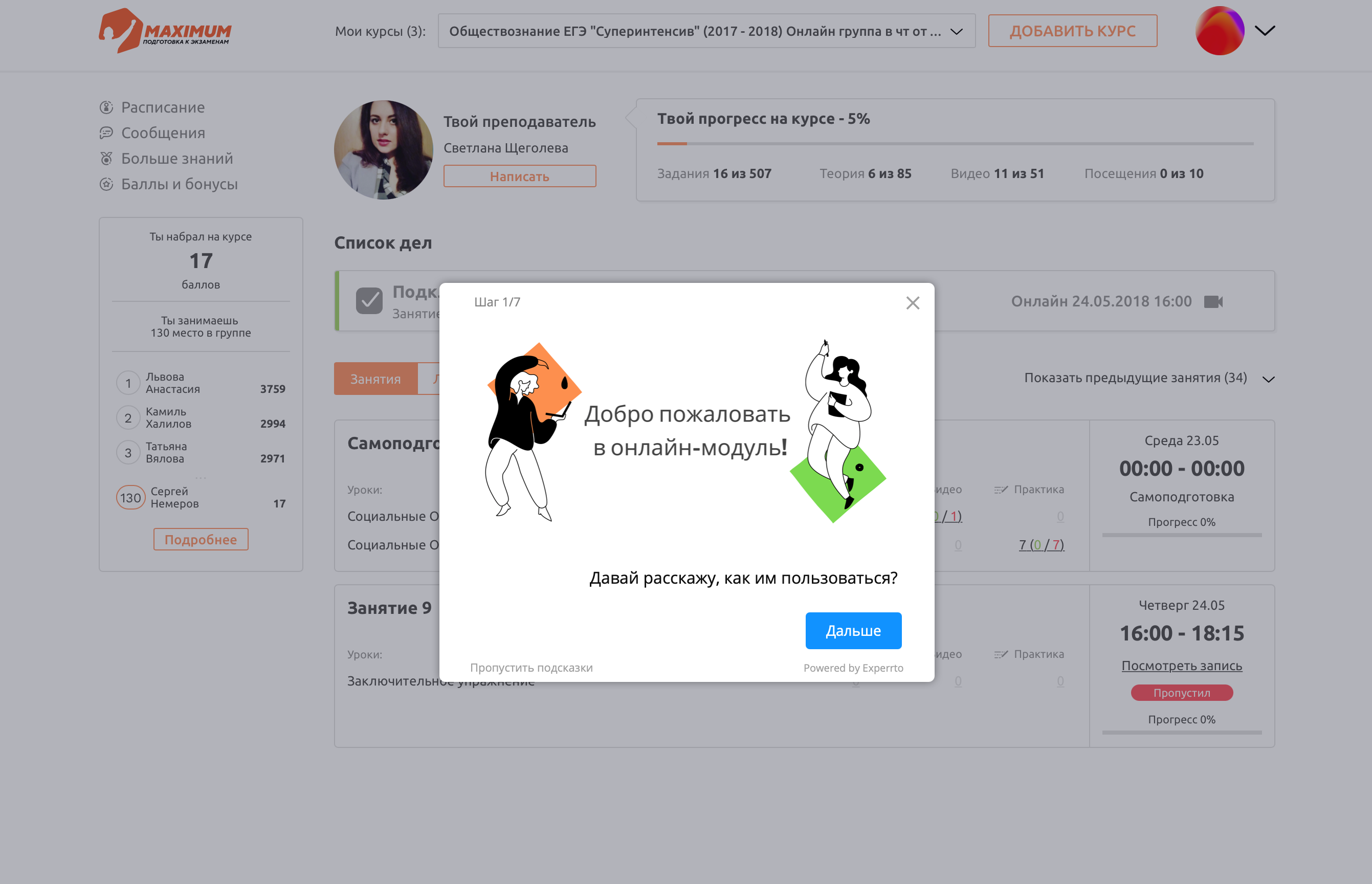Screen dimensions: 1372x884
Task: Click the teacher's profile photo
Action: click(x=383, y=150)
